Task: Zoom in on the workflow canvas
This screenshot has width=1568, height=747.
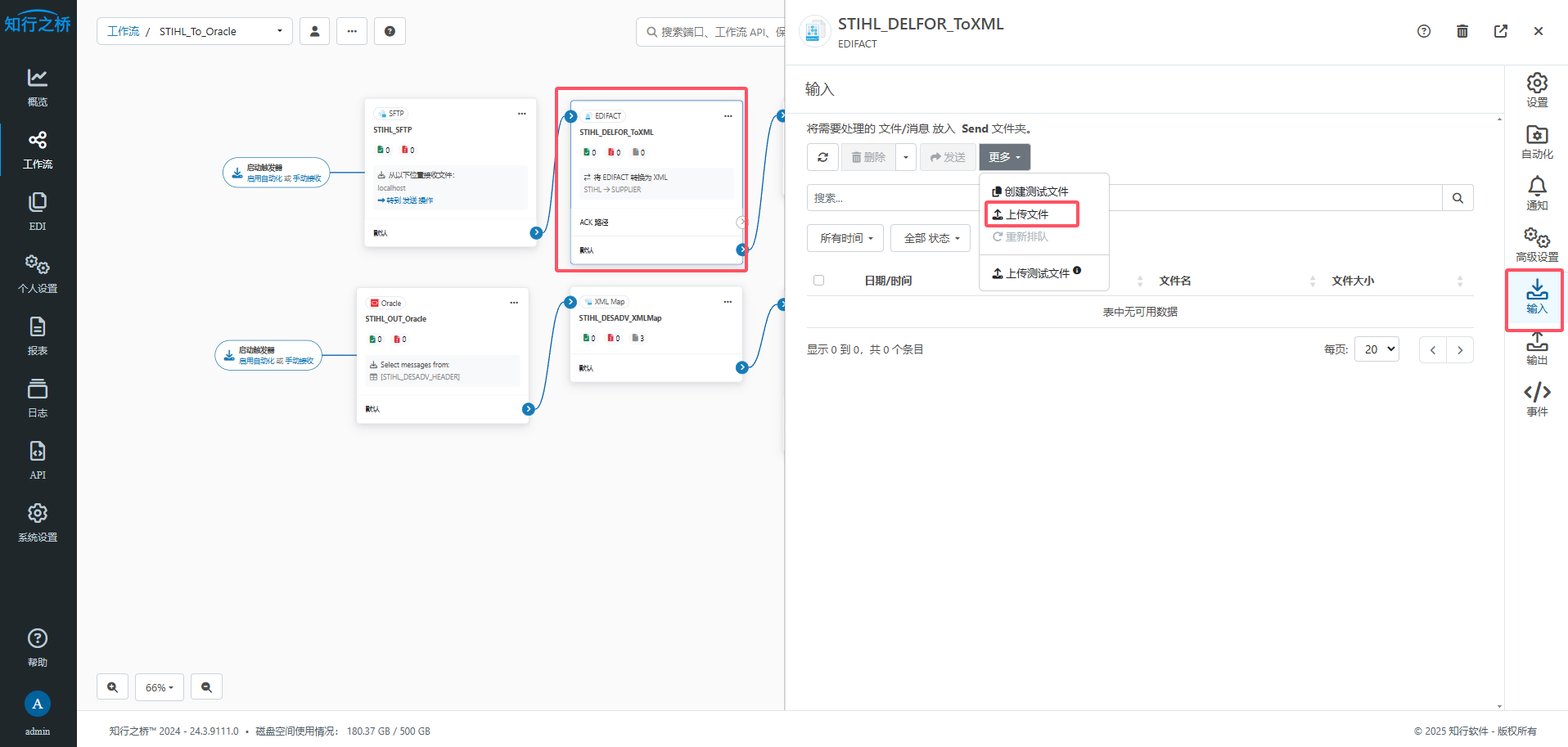Action: point(112,687)
